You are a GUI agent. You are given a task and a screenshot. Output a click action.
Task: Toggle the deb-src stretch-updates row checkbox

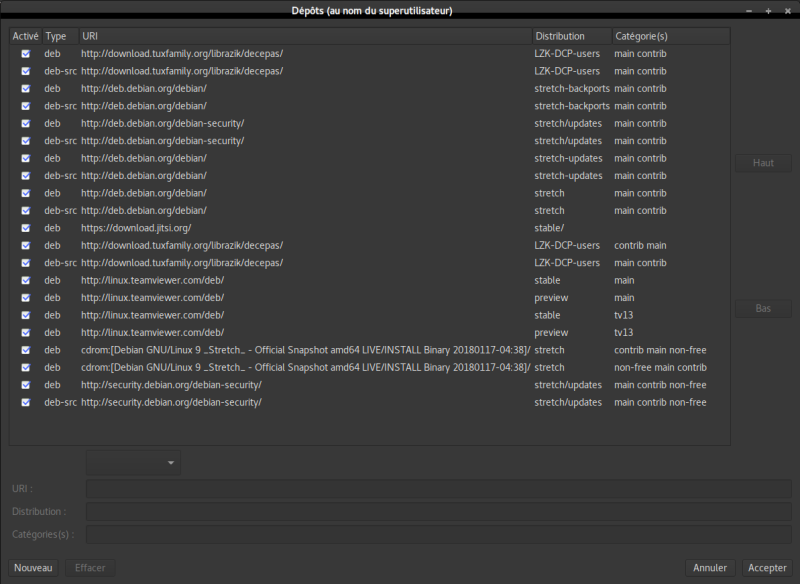26,176
